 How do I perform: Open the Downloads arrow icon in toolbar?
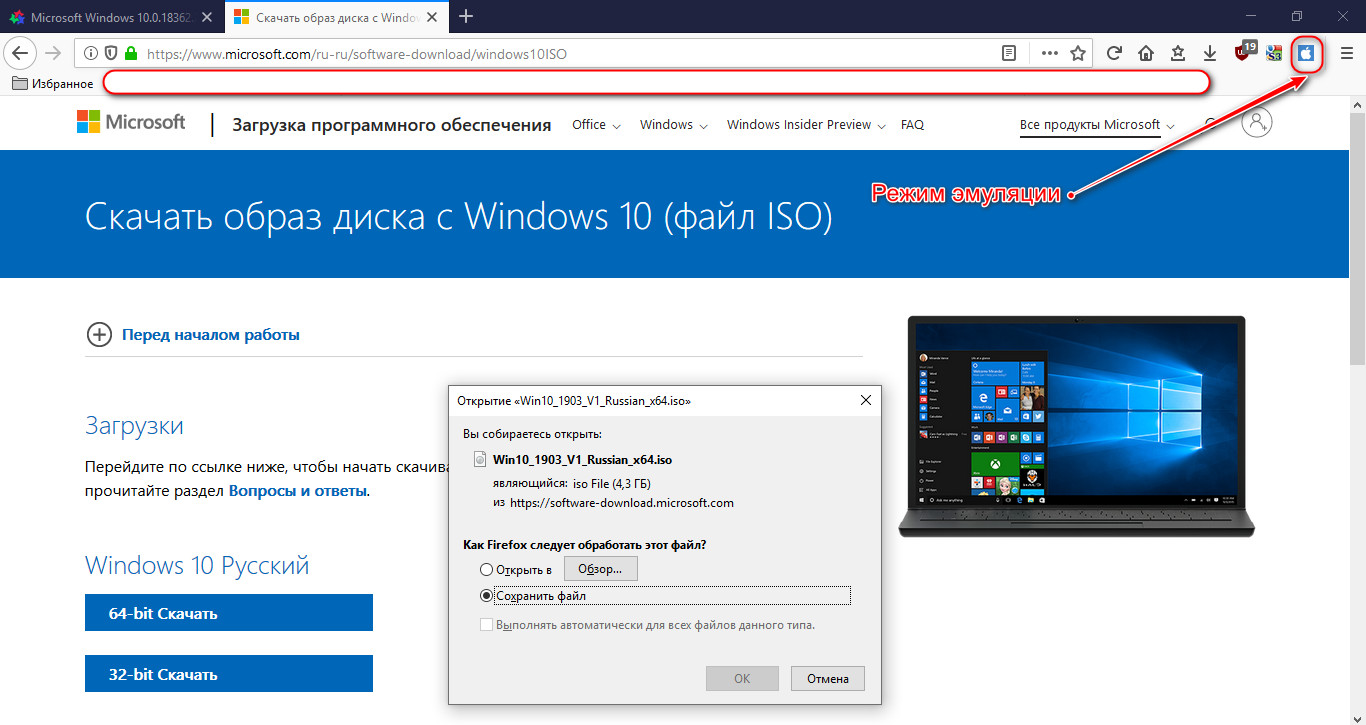coord(1209,54)
